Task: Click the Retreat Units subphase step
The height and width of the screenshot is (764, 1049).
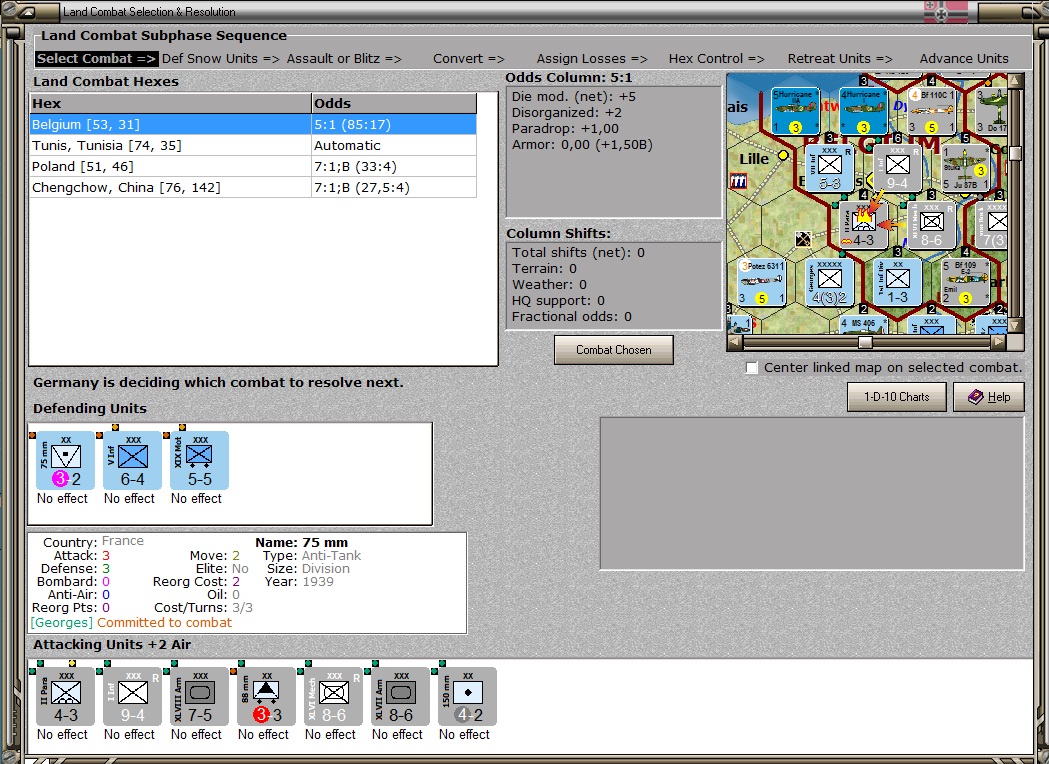Action: pyautogui.click(x=840, y=59)
